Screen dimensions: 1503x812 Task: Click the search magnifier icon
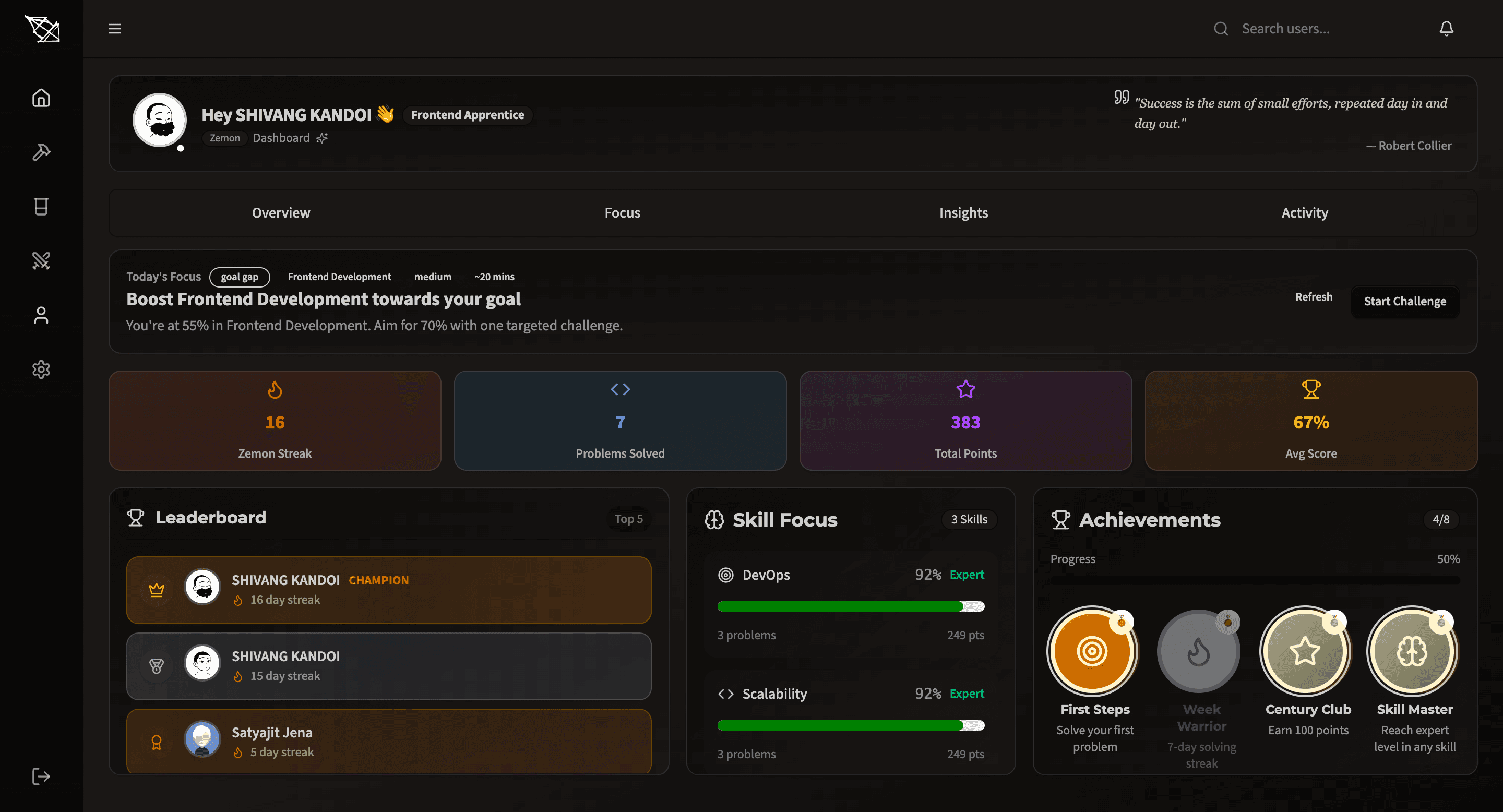(x=1221, y=28)
